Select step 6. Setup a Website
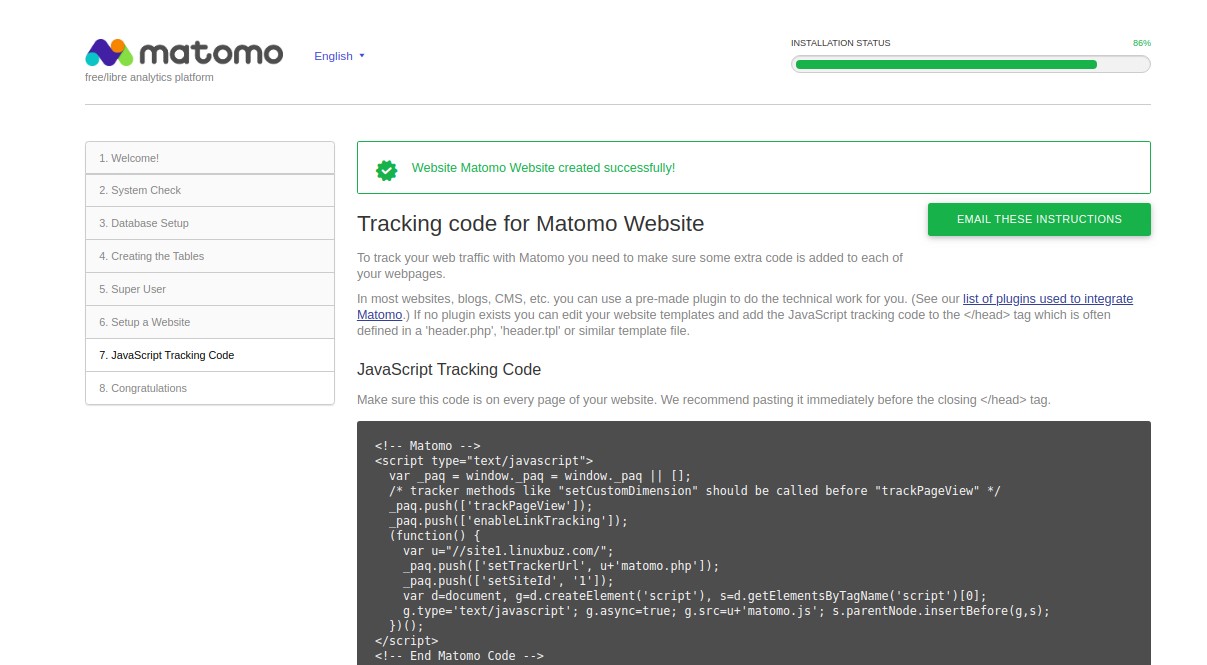1207x665 pixels. [210, 322]
